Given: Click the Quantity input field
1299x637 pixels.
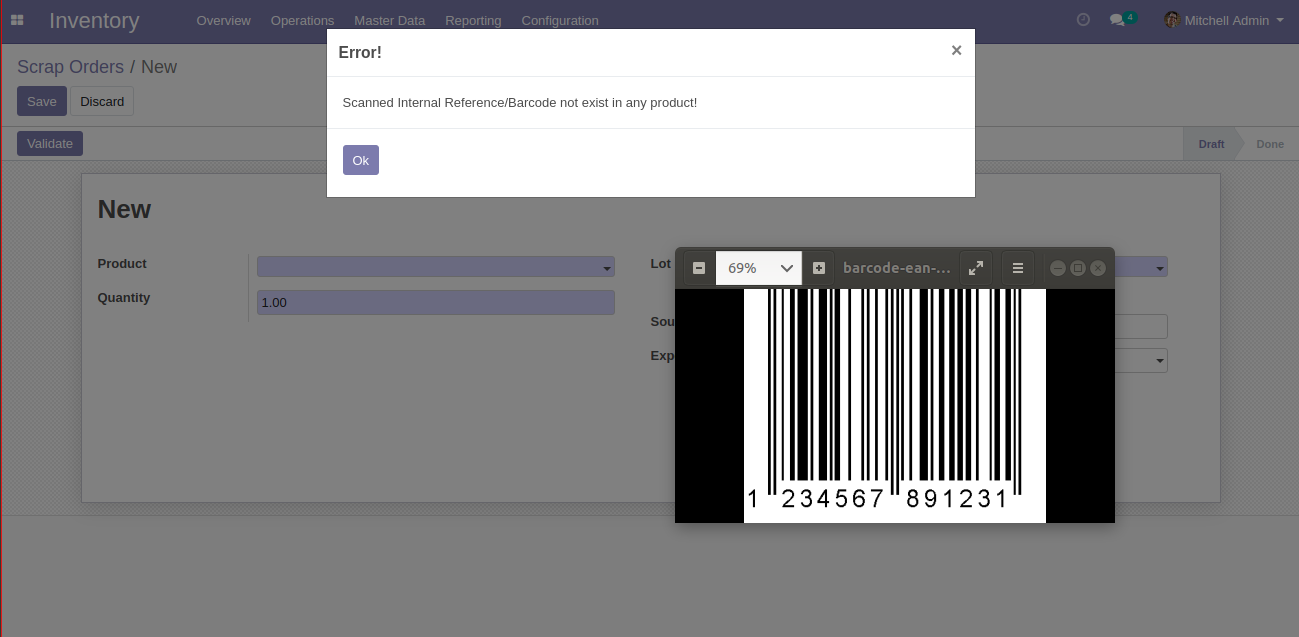Looking at the screenshot, I should pos(436,302).
